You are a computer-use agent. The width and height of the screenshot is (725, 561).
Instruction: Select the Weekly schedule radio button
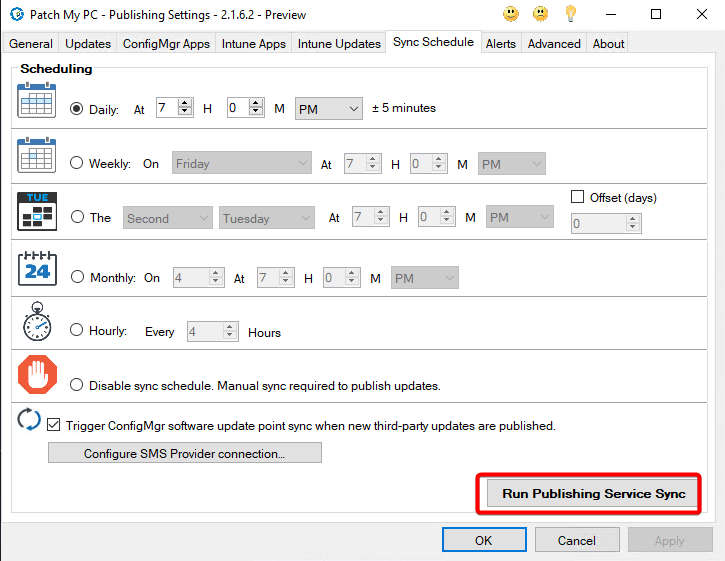pos(76,163)
